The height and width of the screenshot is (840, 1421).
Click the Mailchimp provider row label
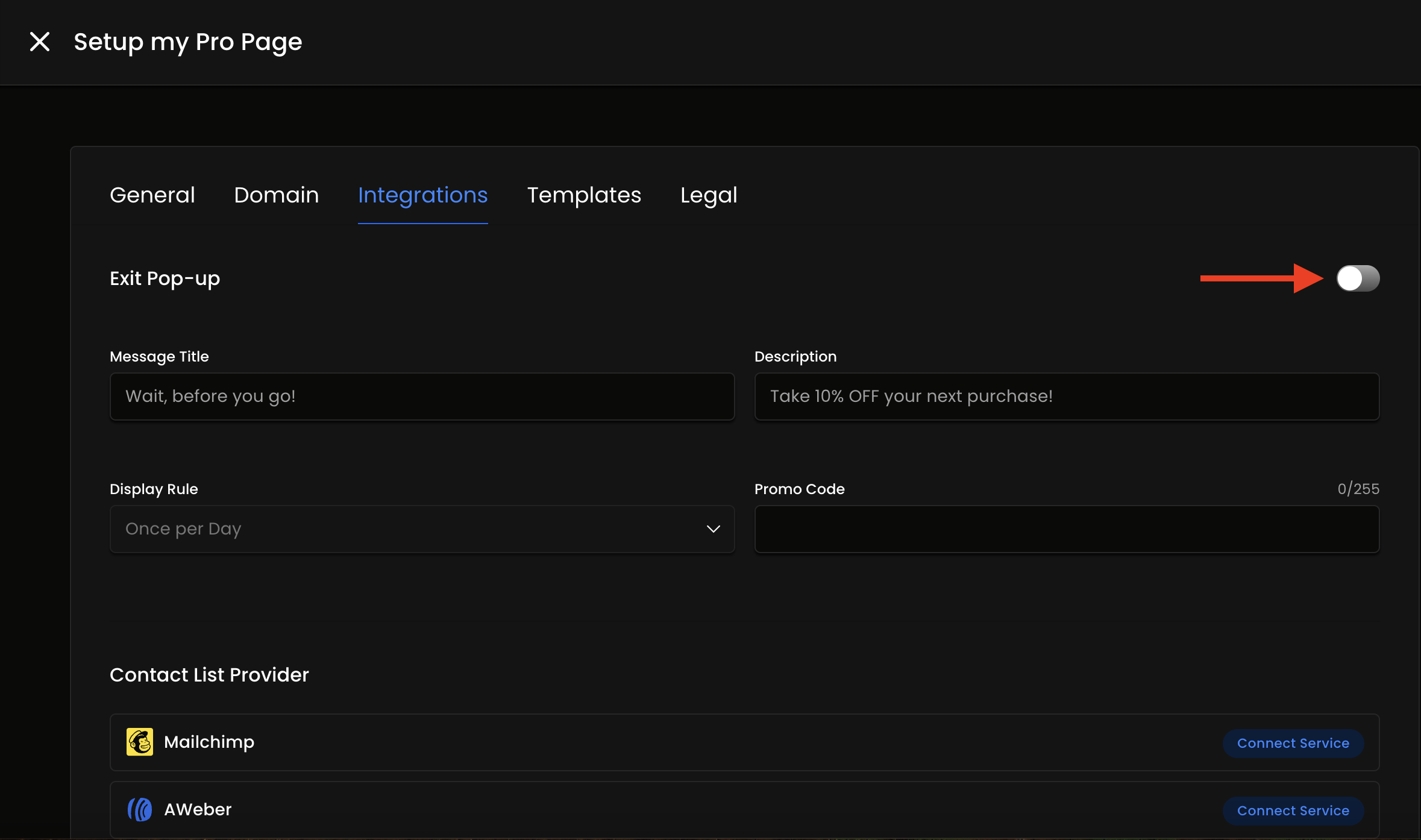pyautogui.click(x=209, y=742)
